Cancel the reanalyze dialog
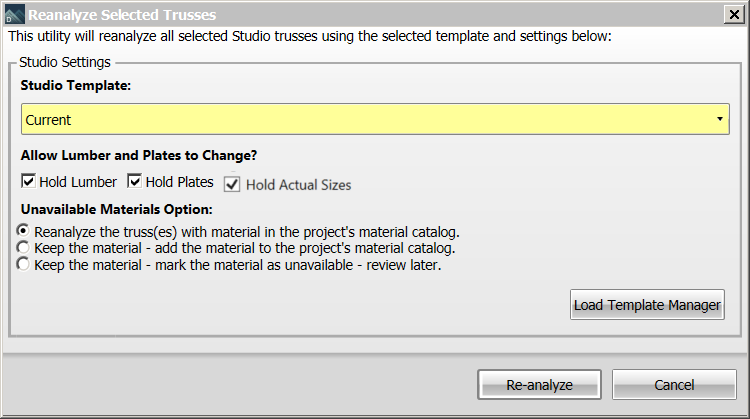Screen dimensions: 750x419 (x=674, y=385)
